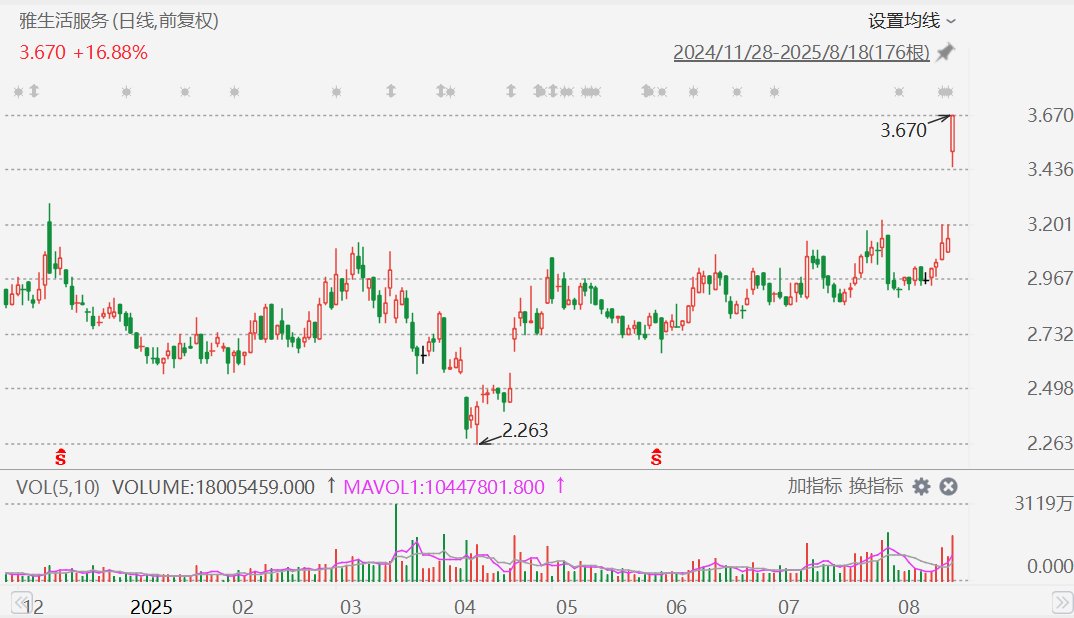Close the VOL indicator panel
This screenshot has height=618, width=1074.
point(949,486)
